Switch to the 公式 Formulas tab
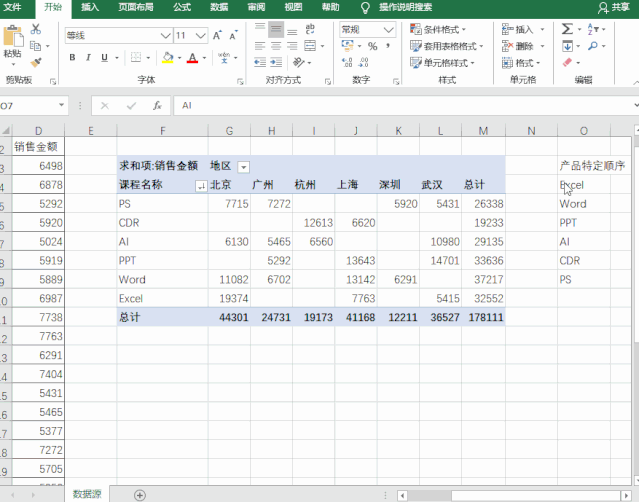 point(182,7)
